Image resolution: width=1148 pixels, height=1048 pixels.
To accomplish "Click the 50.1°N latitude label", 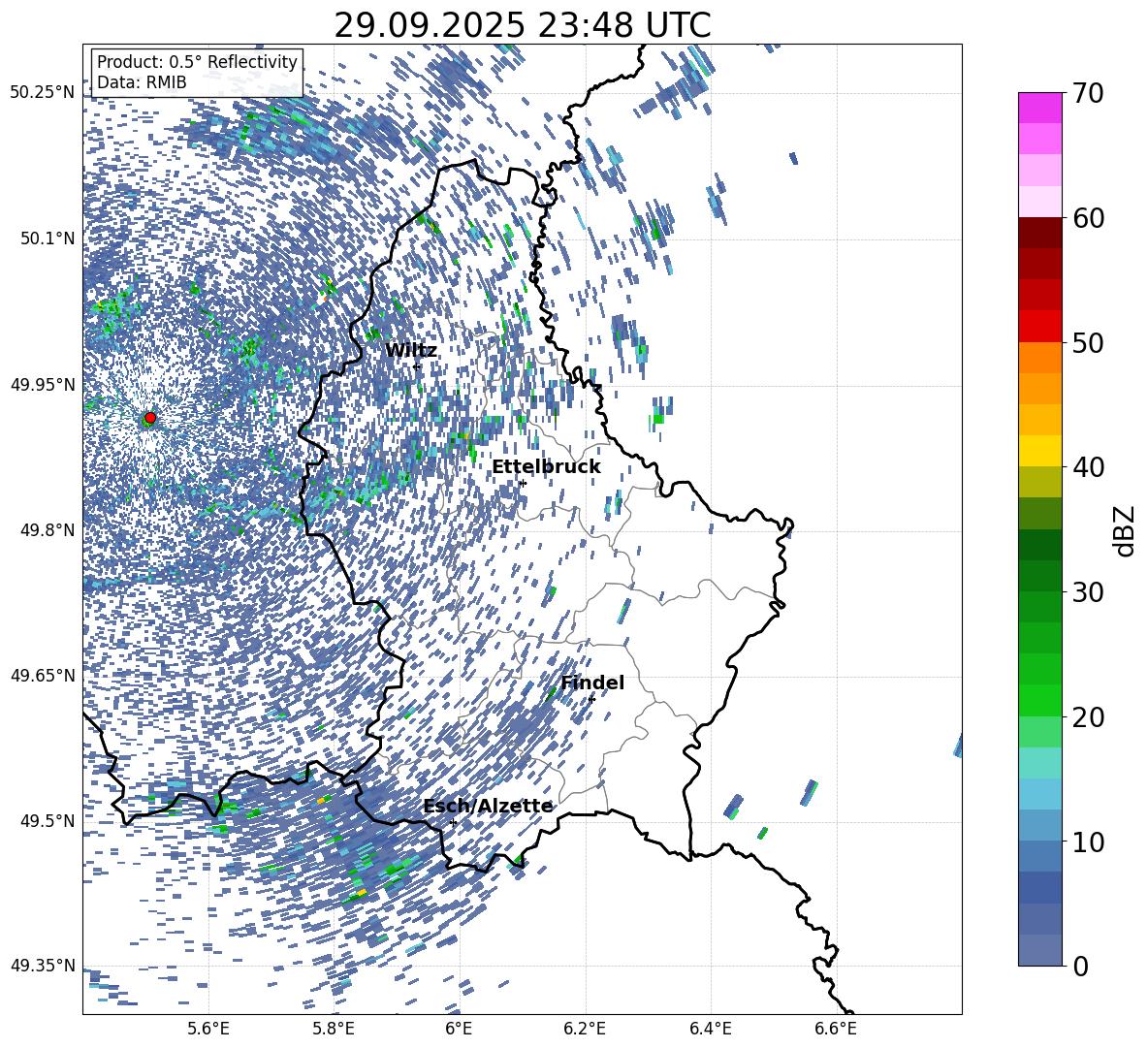I will point(47,238).
